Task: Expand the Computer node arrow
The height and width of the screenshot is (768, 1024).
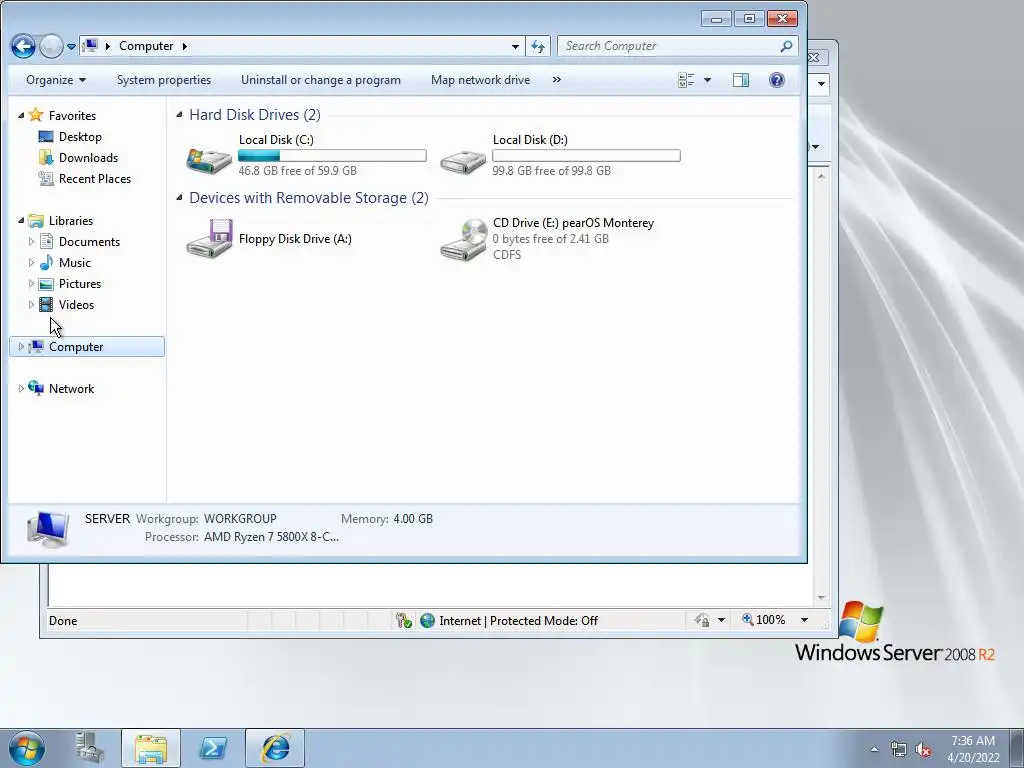Action: coord(21,347)
